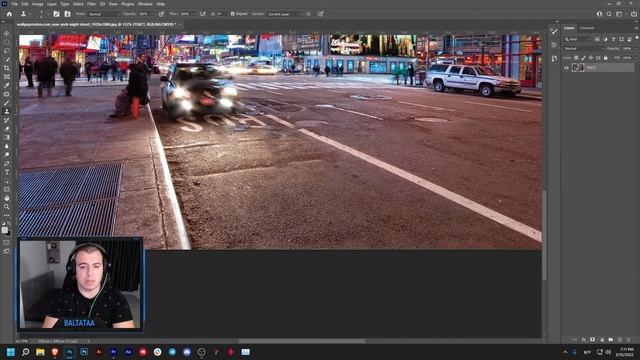
Task: Select the Lasso tool
Action: pos(7,51)
